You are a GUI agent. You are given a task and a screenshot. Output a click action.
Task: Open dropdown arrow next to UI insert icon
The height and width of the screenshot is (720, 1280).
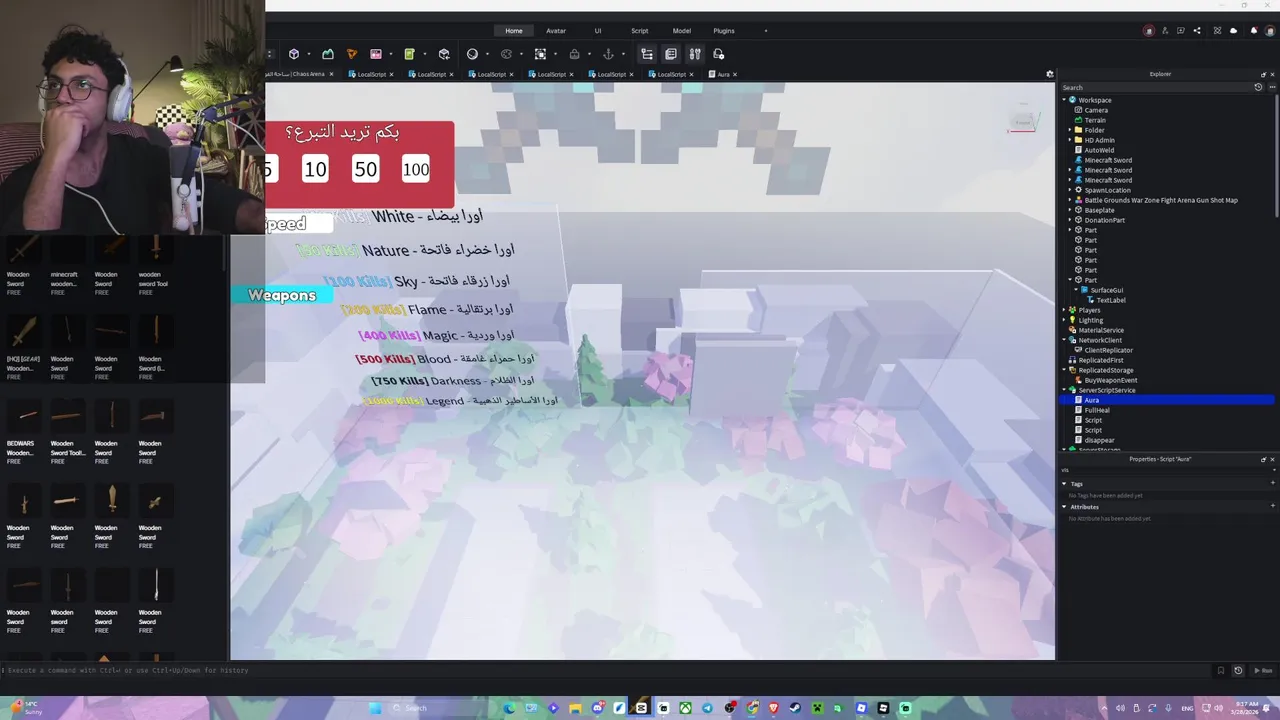click(390, 54)
